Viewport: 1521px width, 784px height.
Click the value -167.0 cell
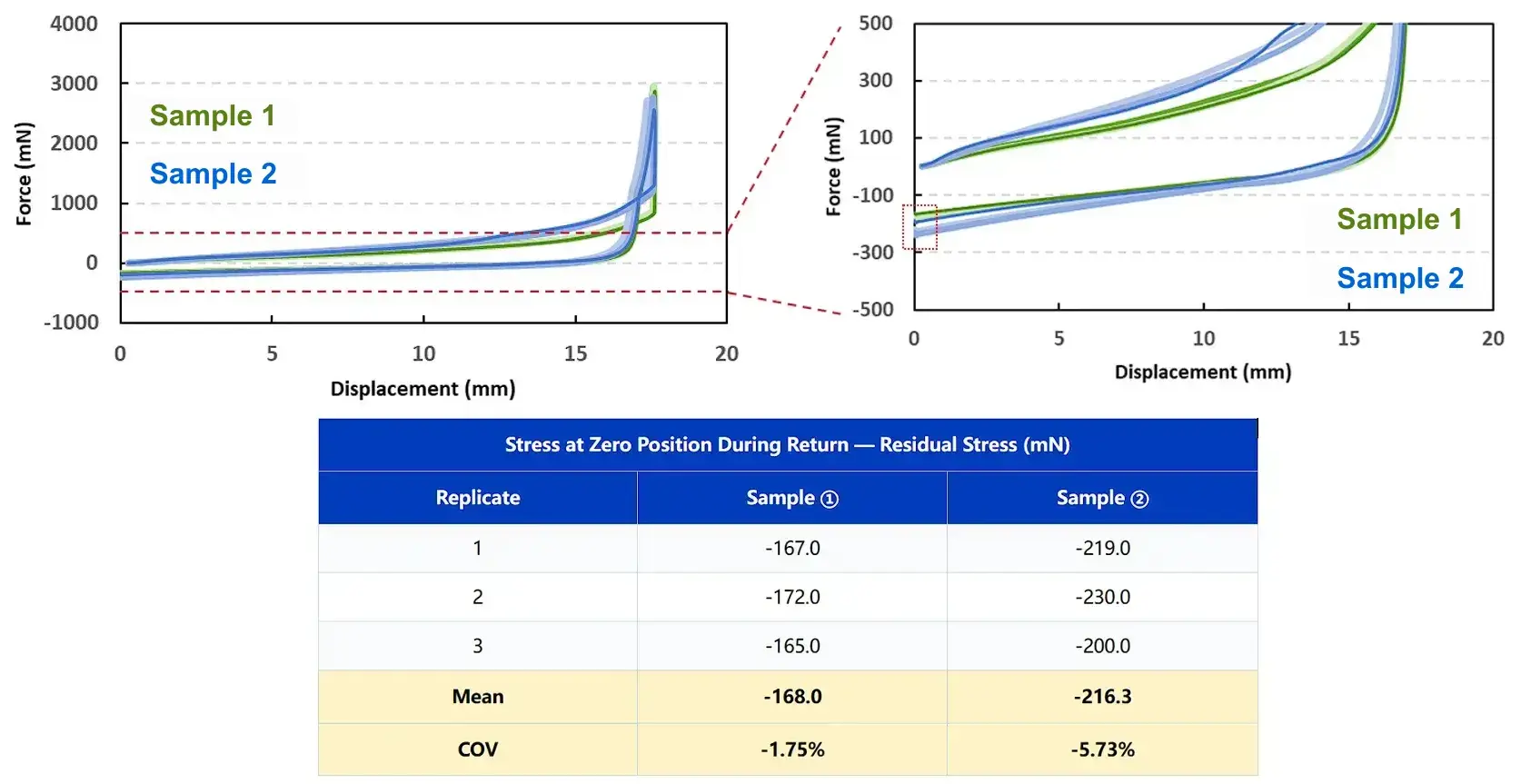pyautogui.click(x=792, y=549)
